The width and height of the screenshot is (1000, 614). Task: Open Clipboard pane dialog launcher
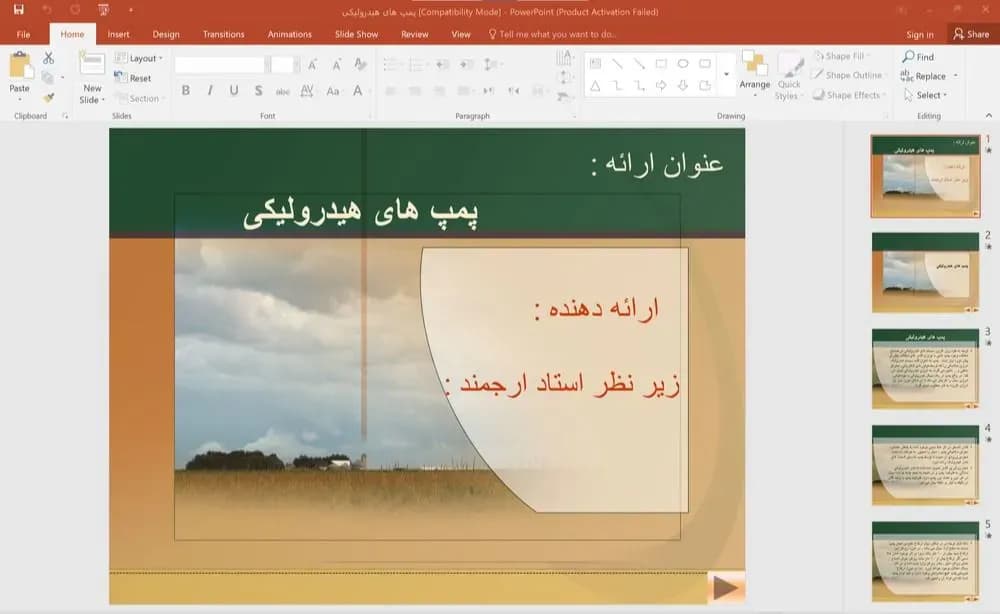coord(65,116)
